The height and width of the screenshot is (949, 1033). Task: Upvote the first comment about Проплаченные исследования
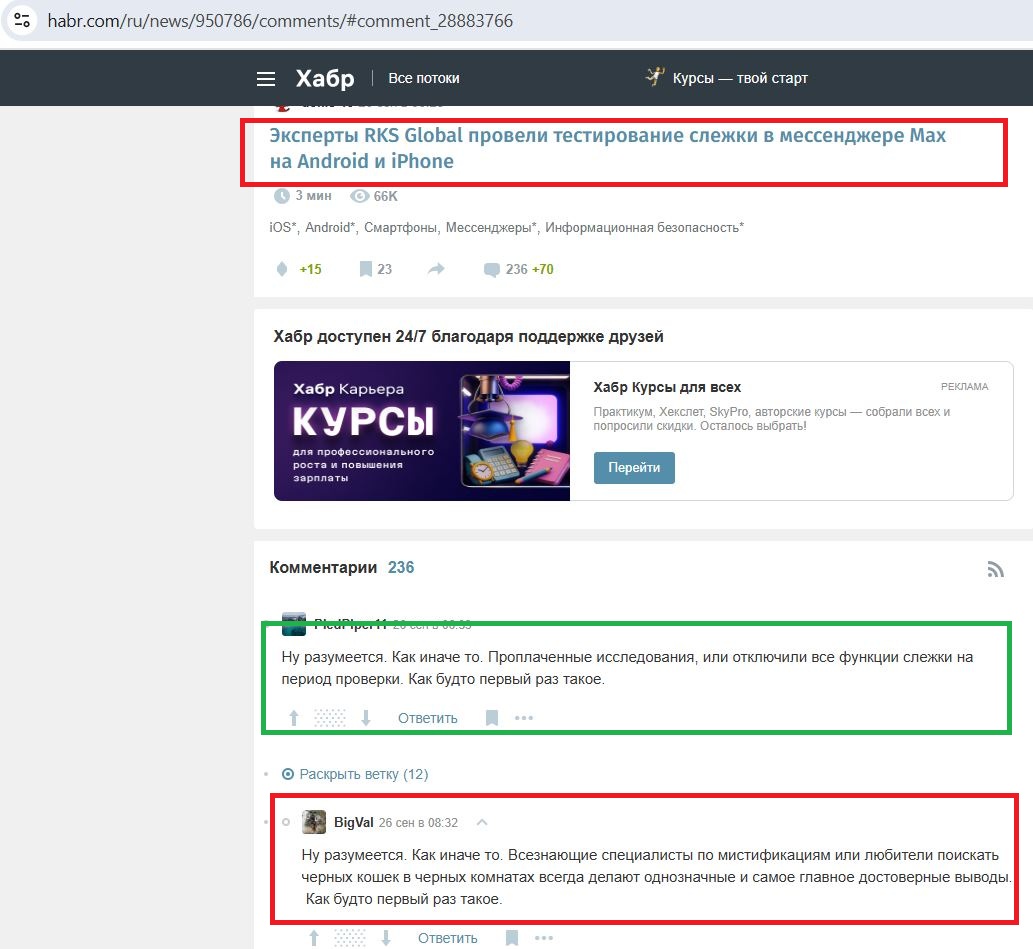(x=294, y=718)
